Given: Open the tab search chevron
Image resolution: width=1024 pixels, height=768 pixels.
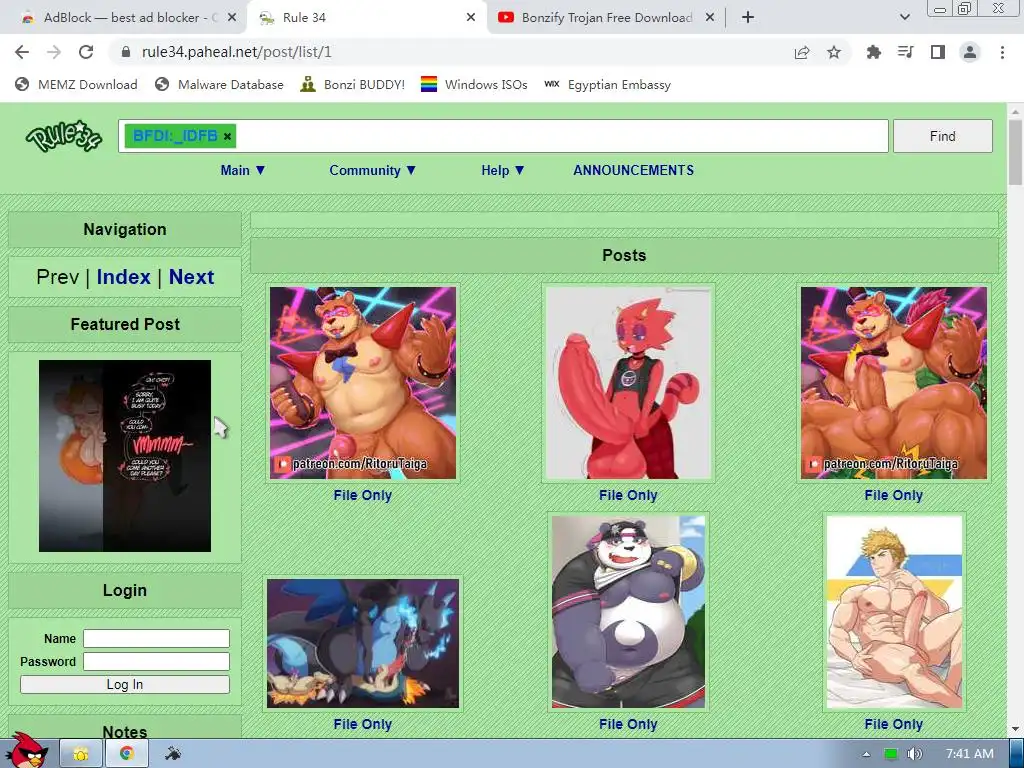Looking at the screenshot, I should pyautogui.click(x=904, y=18).
